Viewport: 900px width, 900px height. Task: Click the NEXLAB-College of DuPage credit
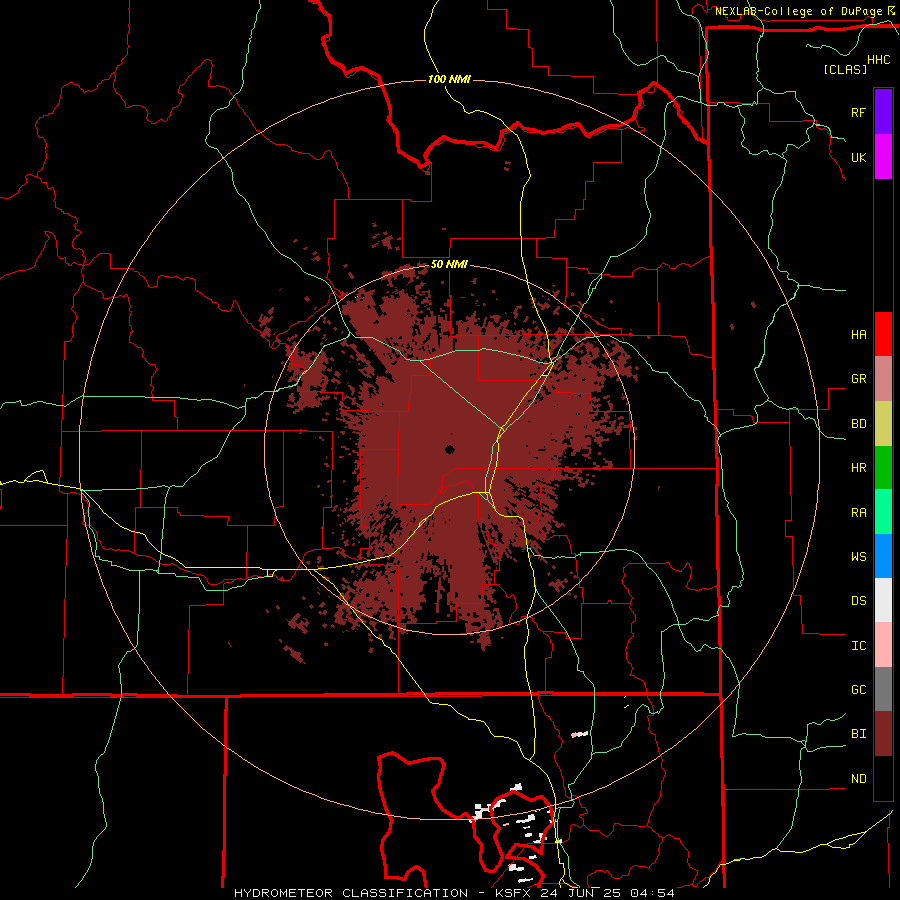tap(798, 11)
